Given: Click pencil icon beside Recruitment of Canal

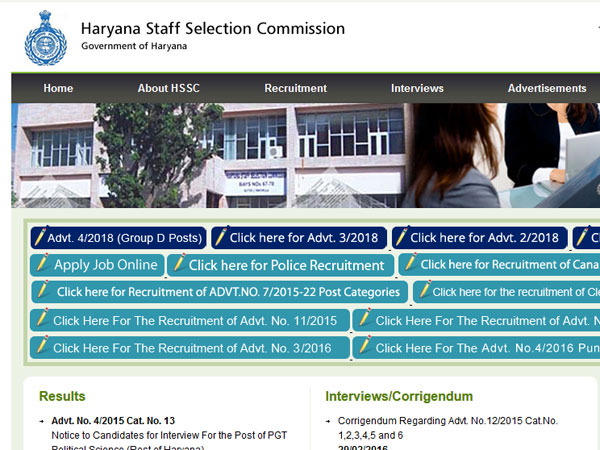Looking at the screenshot, I should point(411,262).
